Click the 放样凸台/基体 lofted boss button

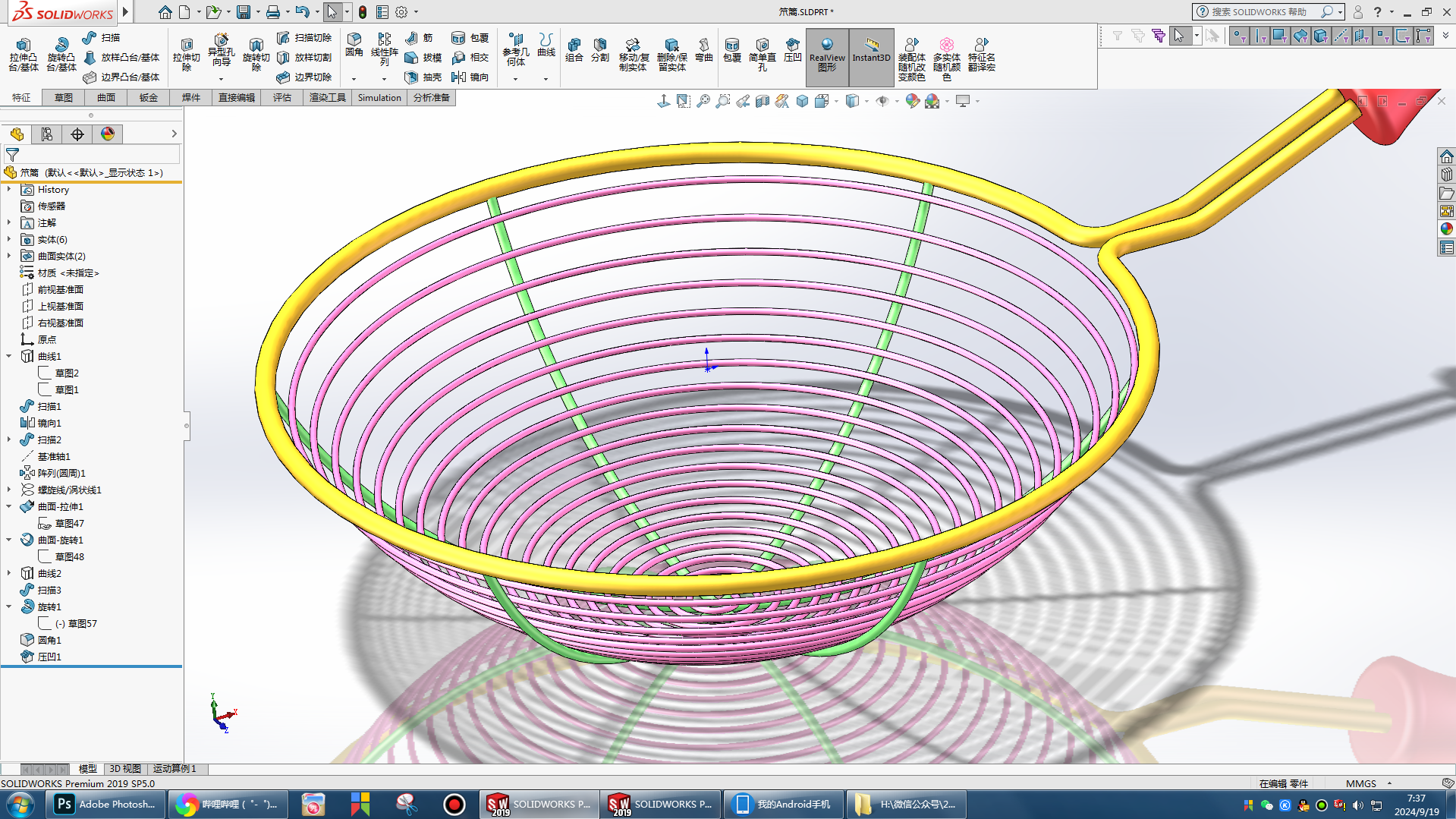tap(121, 58)
